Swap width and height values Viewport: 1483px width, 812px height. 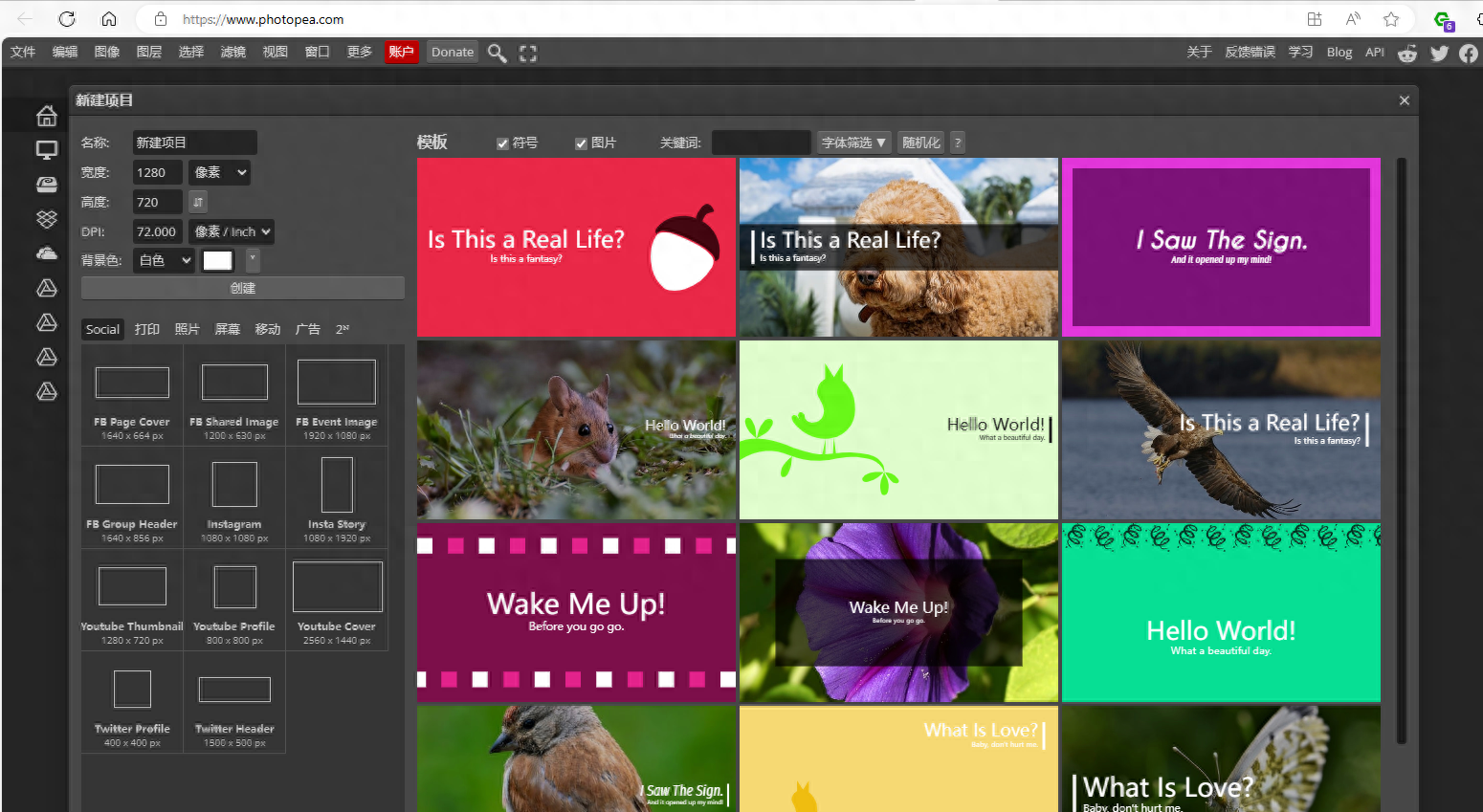point(197,202)
